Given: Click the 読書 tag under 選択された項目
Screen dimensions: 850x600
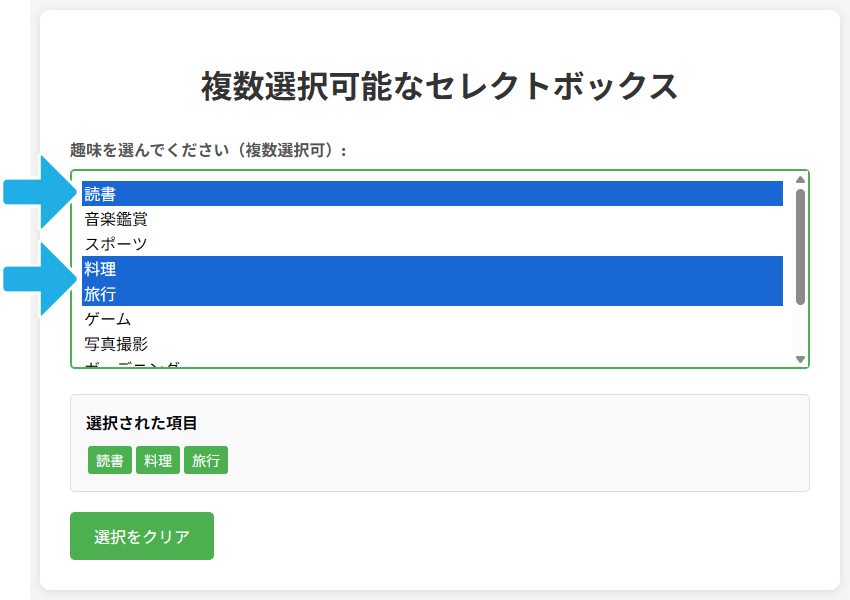Looking at the screenshot, I should [x=110, y=460].
